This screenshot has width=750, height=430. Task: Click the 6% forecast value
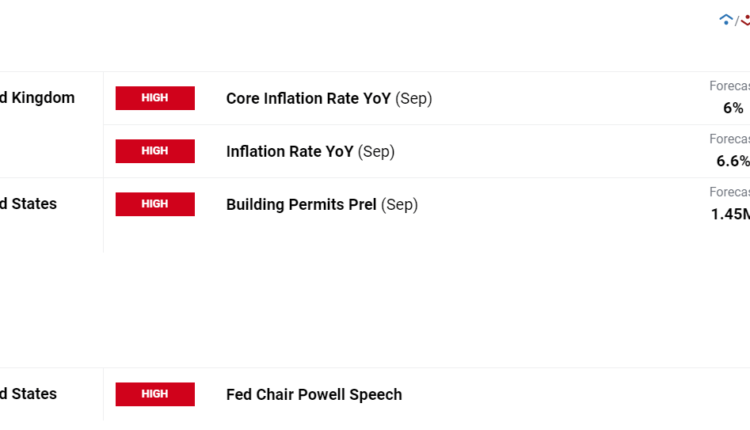[x=733, y=108]
